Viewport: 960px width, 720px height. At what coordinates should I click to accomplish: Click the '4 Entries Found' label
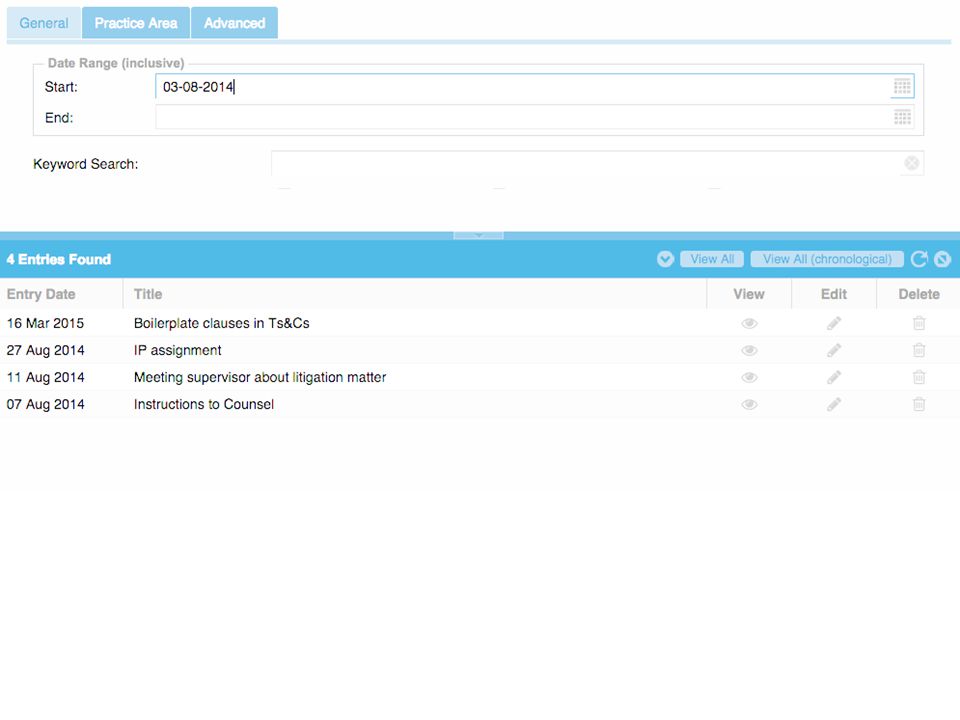[59, 259]
